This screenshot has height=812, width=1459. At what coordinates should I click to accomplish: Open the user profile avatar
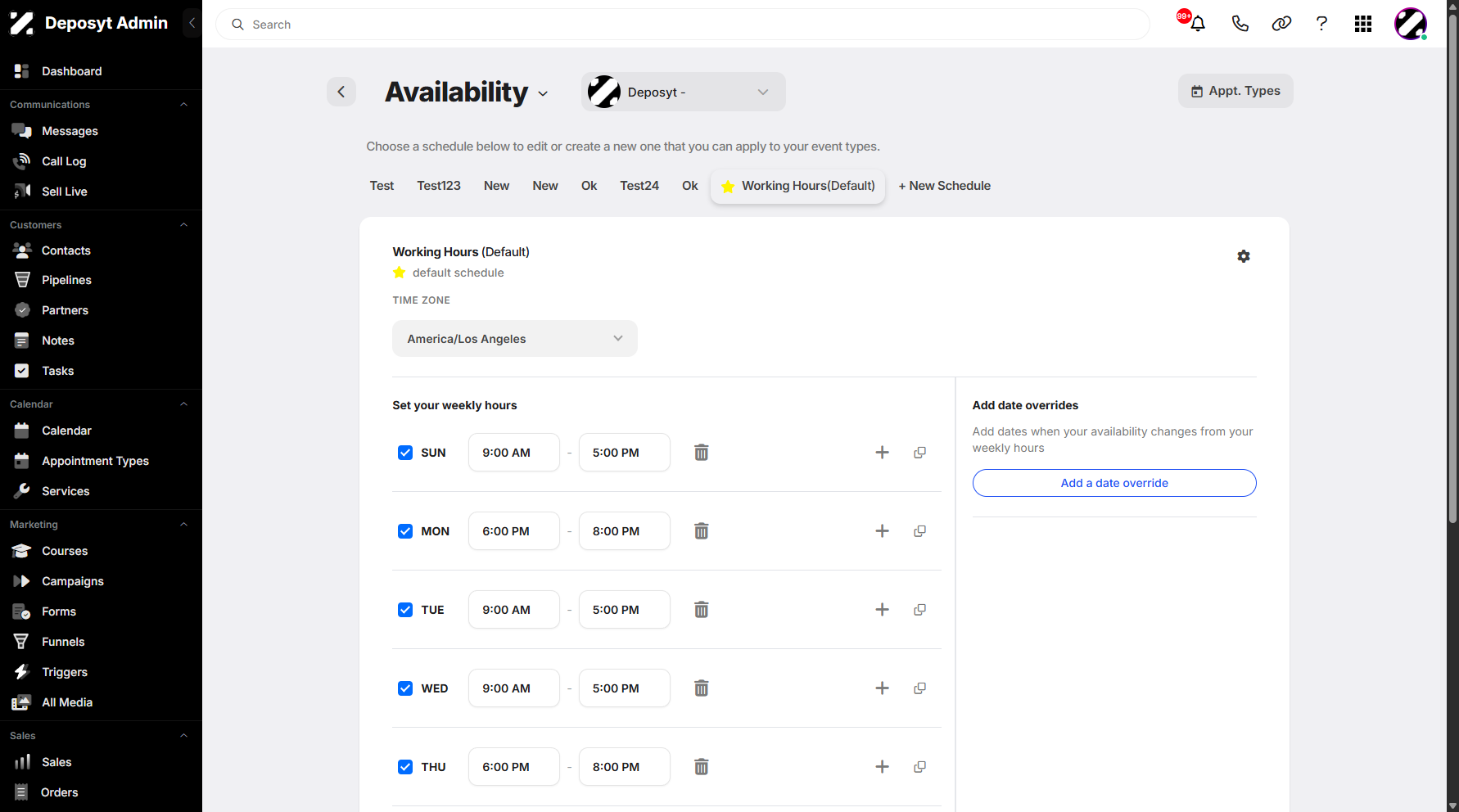click(1411, 24)
